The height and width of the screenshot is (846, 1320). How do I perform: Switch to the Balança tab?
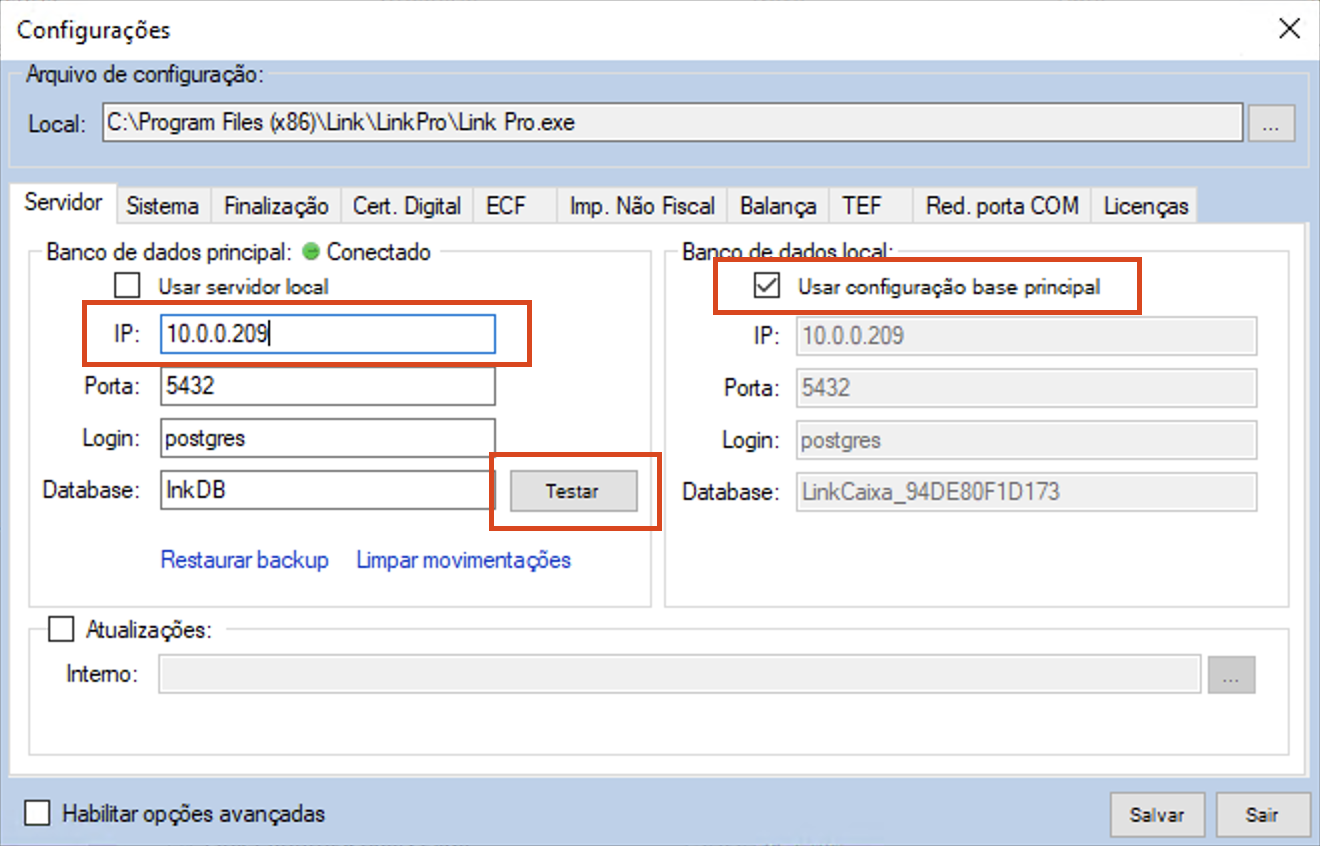tap(778, 206)
